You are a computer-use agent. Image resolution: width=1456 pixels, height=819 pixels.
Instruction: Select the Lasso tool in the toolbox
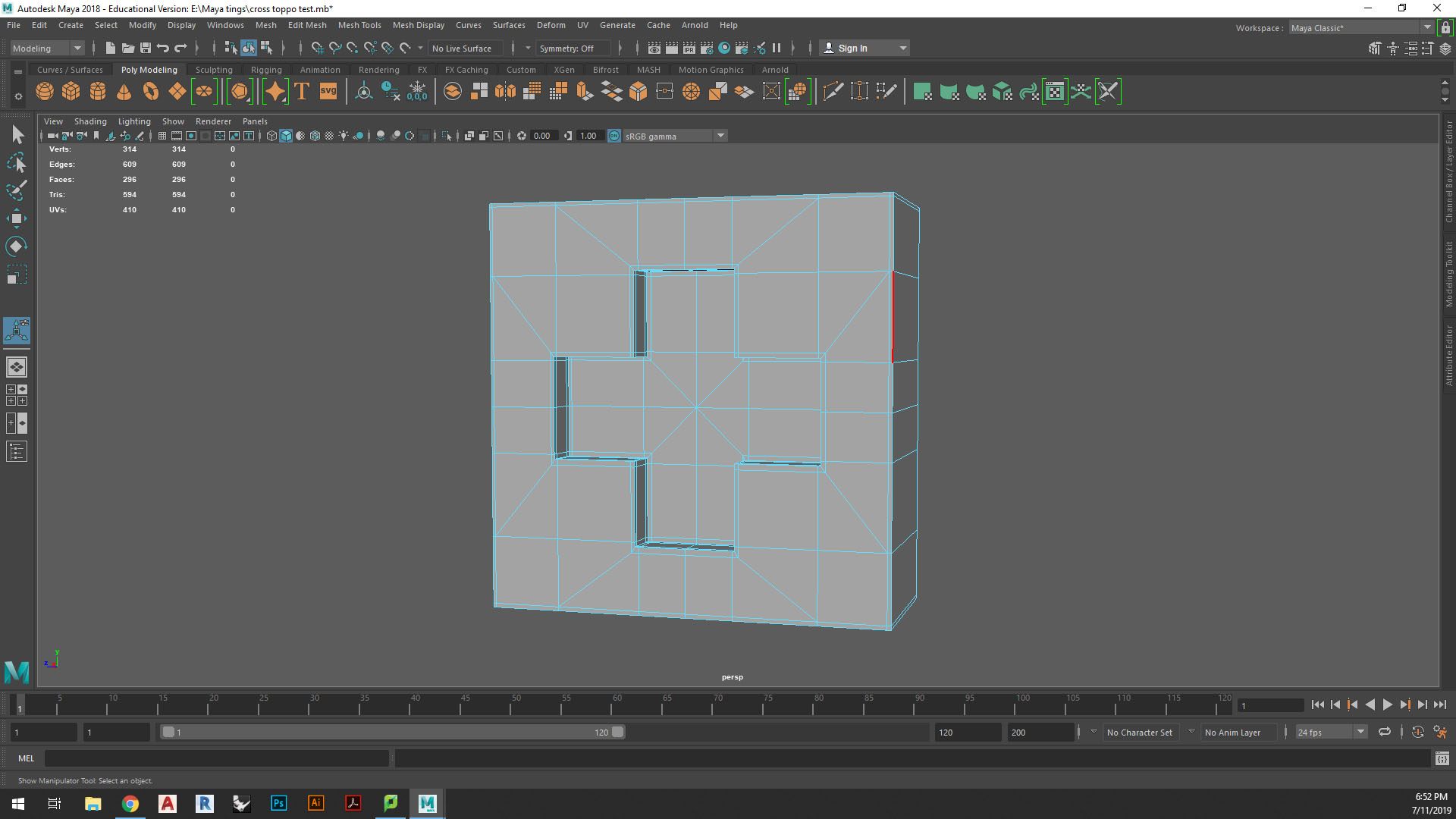coord(17,162)
